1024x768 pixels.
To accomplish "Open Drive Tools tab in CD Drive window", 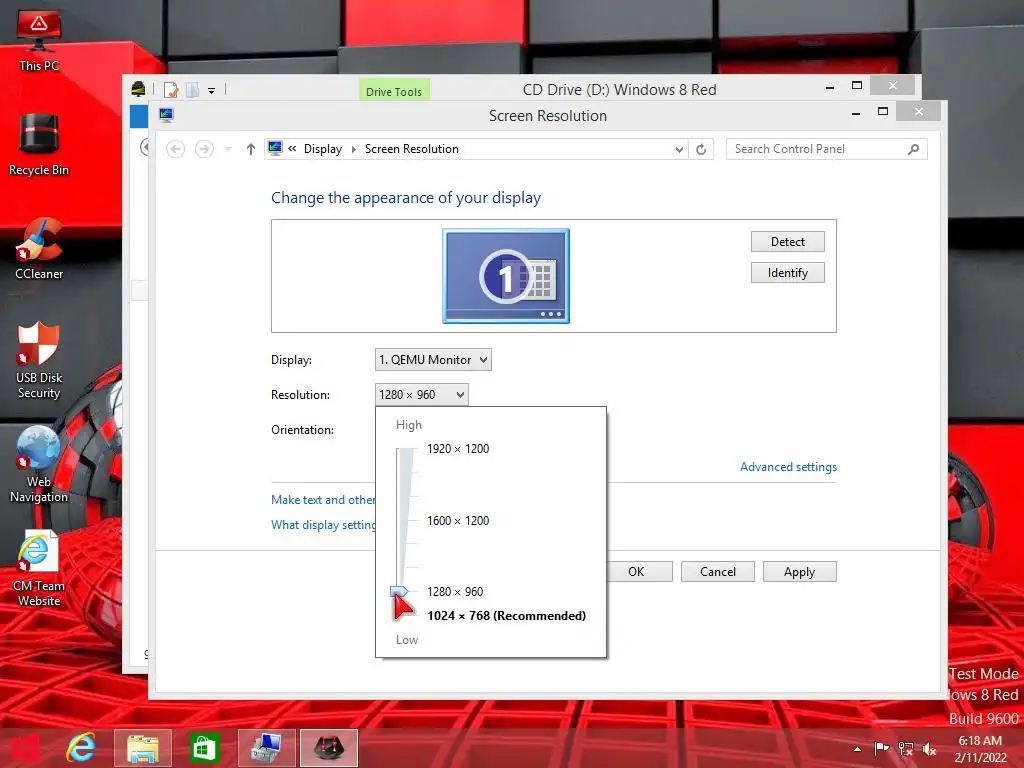I will pyautogui.click(x=394, y=91).
